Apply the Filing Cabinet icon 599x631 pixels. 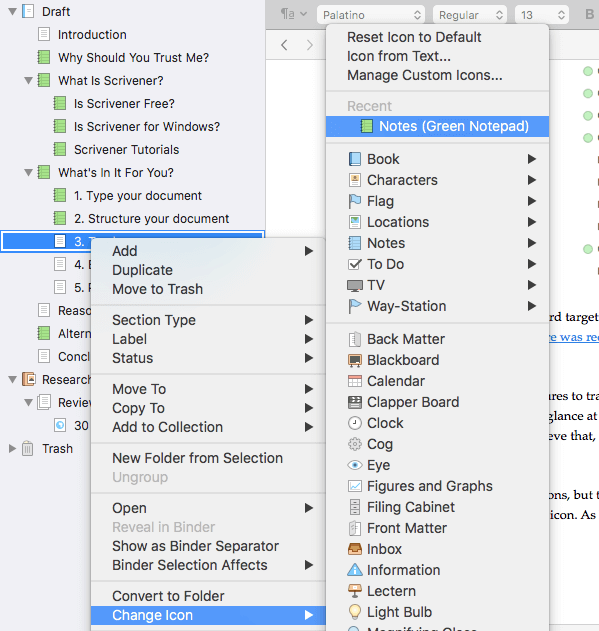coord(437,507)
